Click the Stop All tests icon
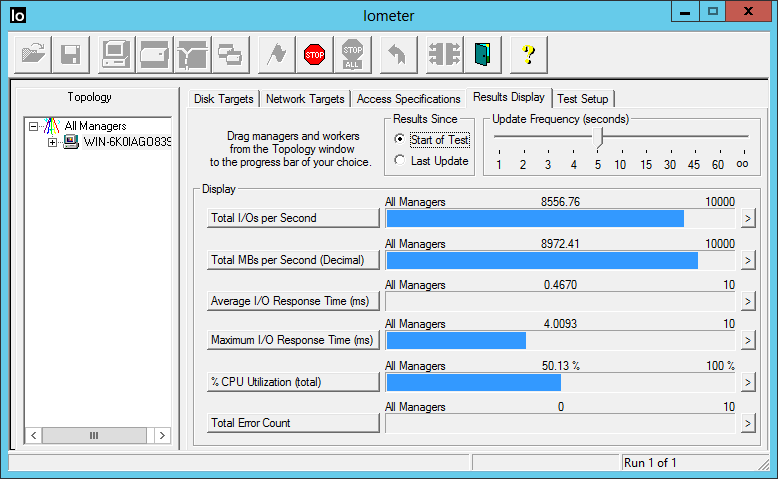The height and width of the screenshot is (479, 778). point(353,55)
